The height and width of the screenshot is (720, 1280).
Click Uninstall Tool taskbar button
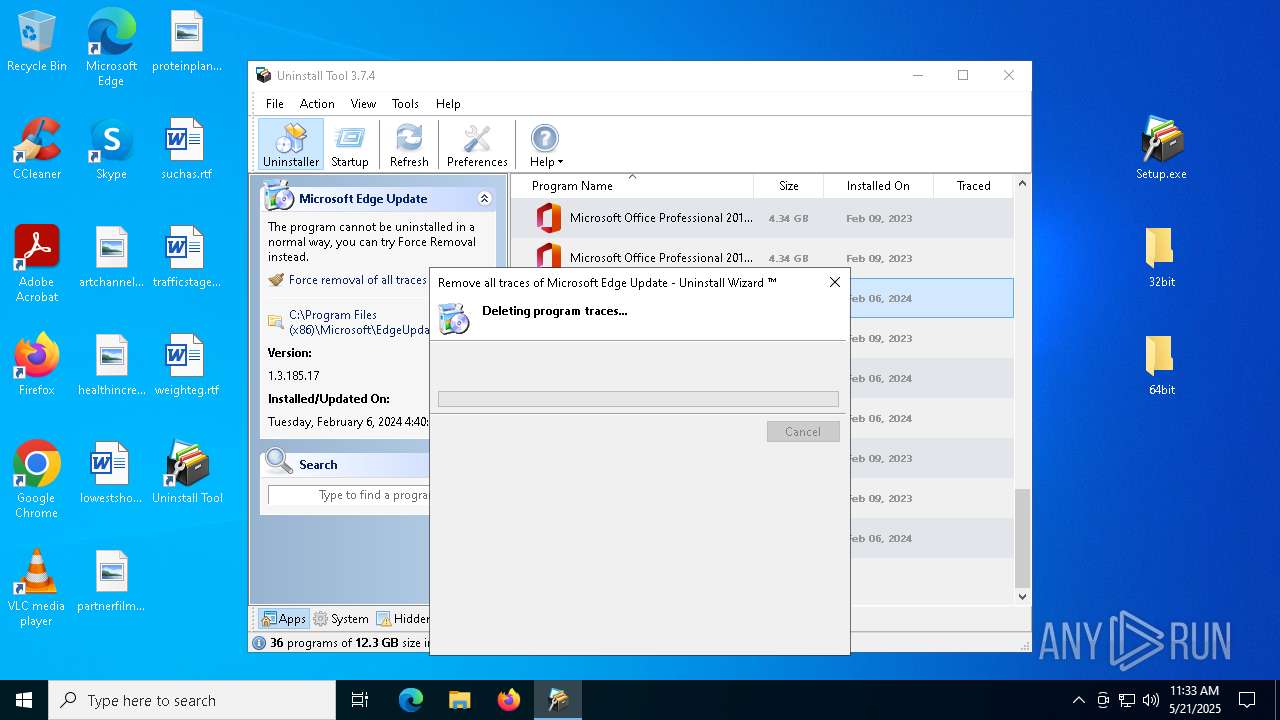point(558,700)
